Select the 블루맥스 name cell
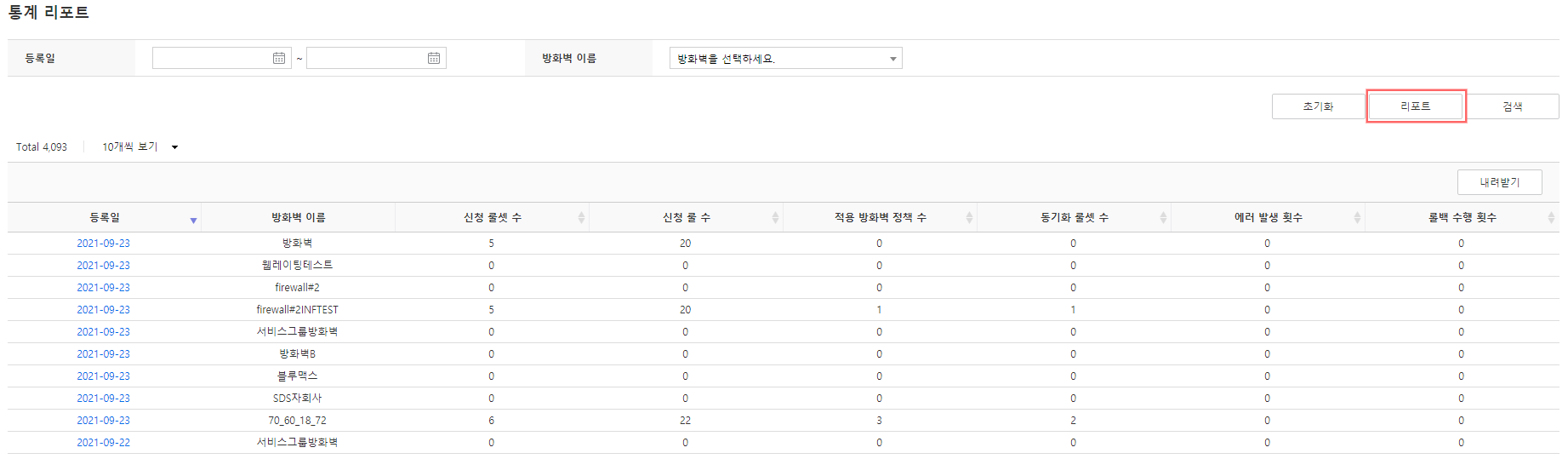Viewport: 1568px width, 459px height. coord(298,376)
